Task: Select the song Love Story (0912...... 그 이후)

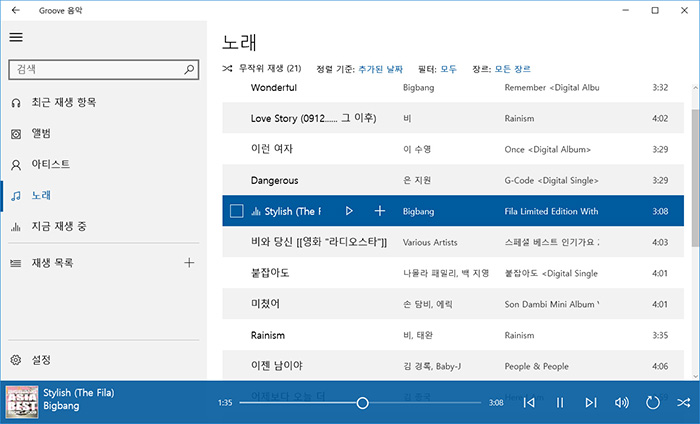Action: (x=313, y=118)
